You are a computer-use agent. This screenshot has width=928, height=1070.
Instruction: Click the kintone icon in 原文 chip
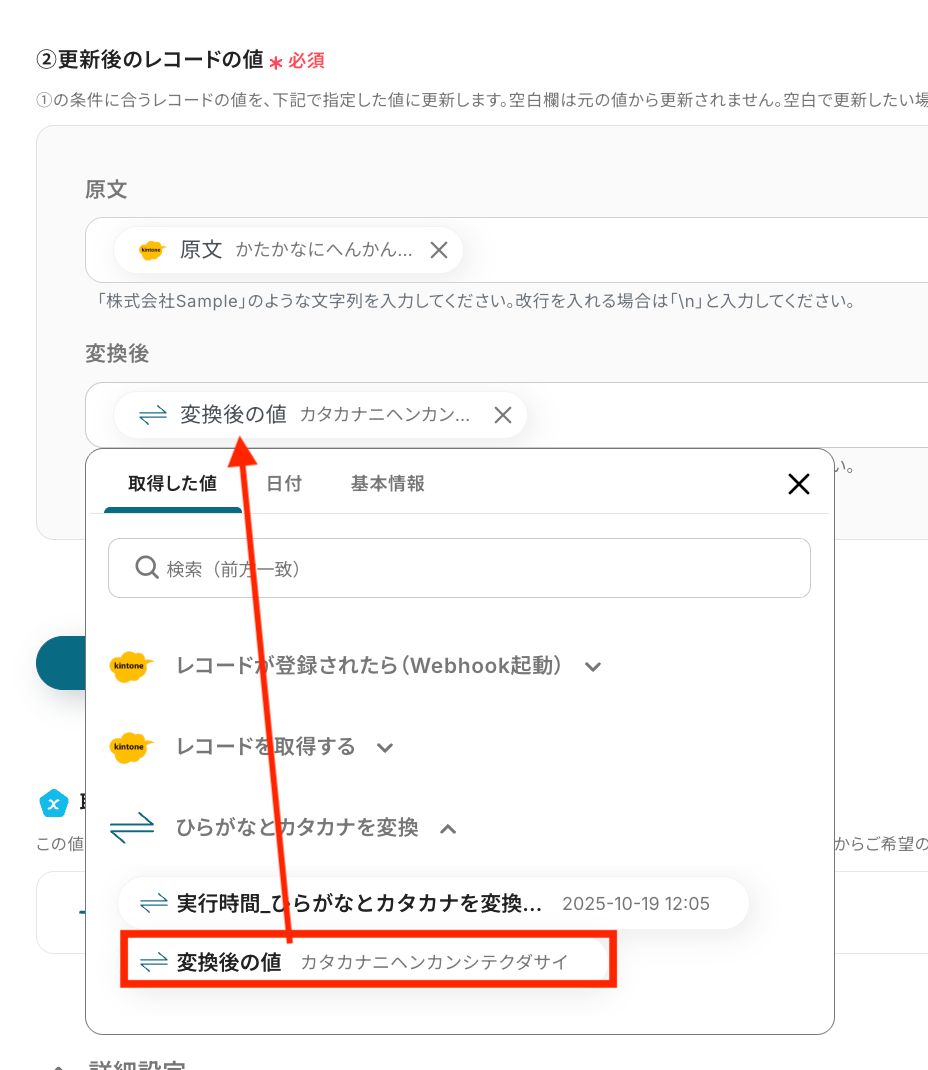click(x=151, y=251)
